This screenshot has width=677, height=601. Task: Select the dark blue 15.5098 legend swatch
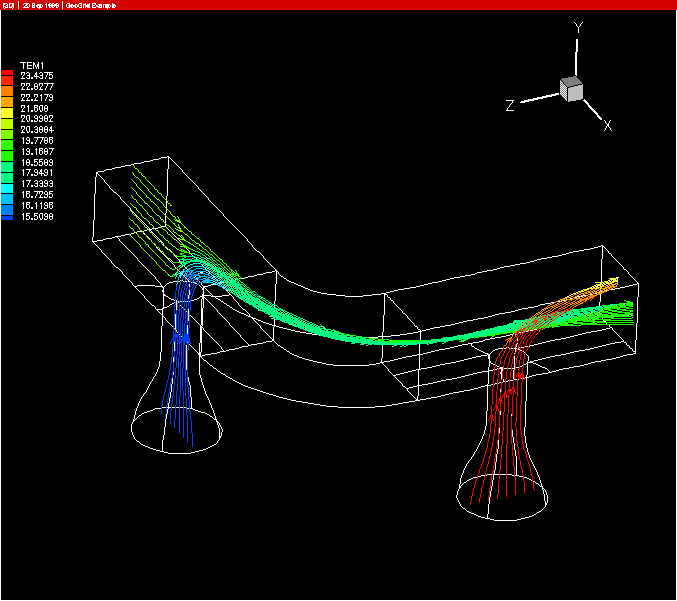point(7,216)
